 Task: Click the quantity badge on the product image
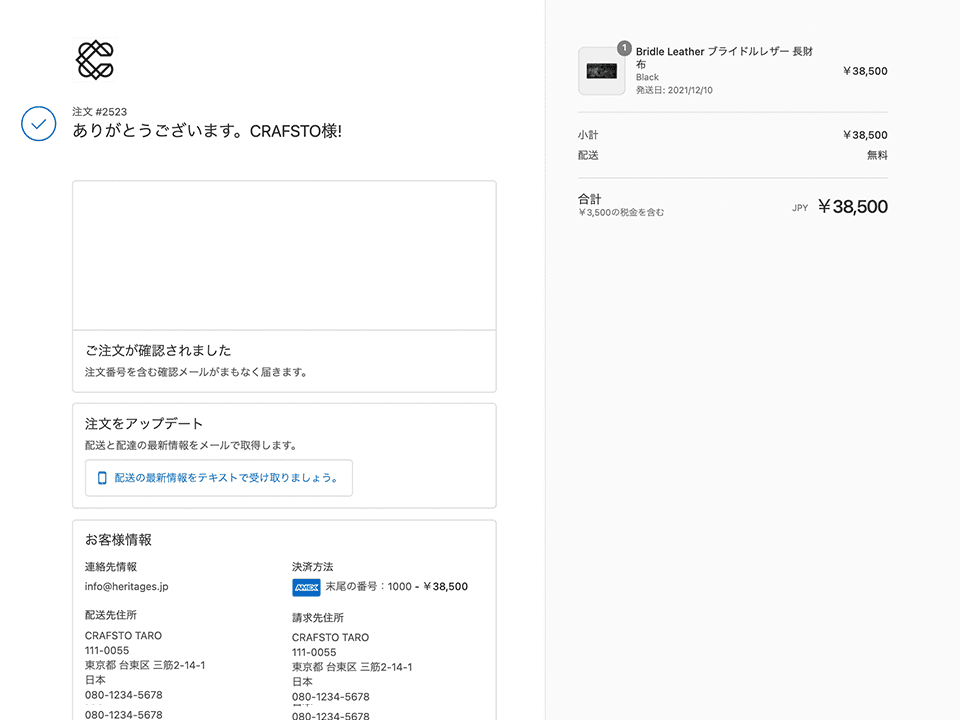coord(624,48)
